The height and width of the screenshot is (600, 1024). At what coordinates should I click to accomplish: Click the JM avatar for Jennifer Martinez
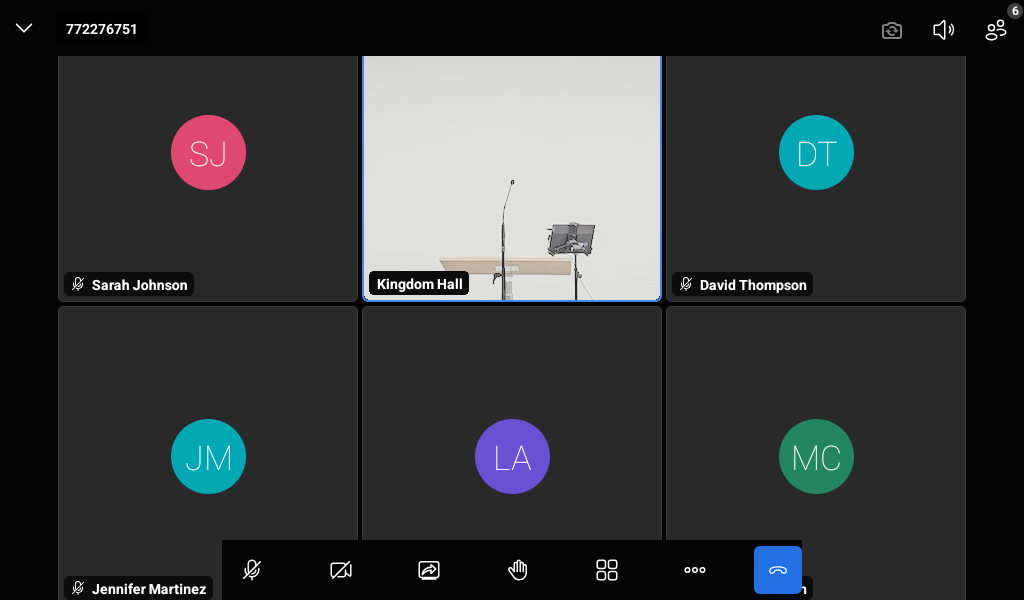pyautogui.click(x=208, y=456)
